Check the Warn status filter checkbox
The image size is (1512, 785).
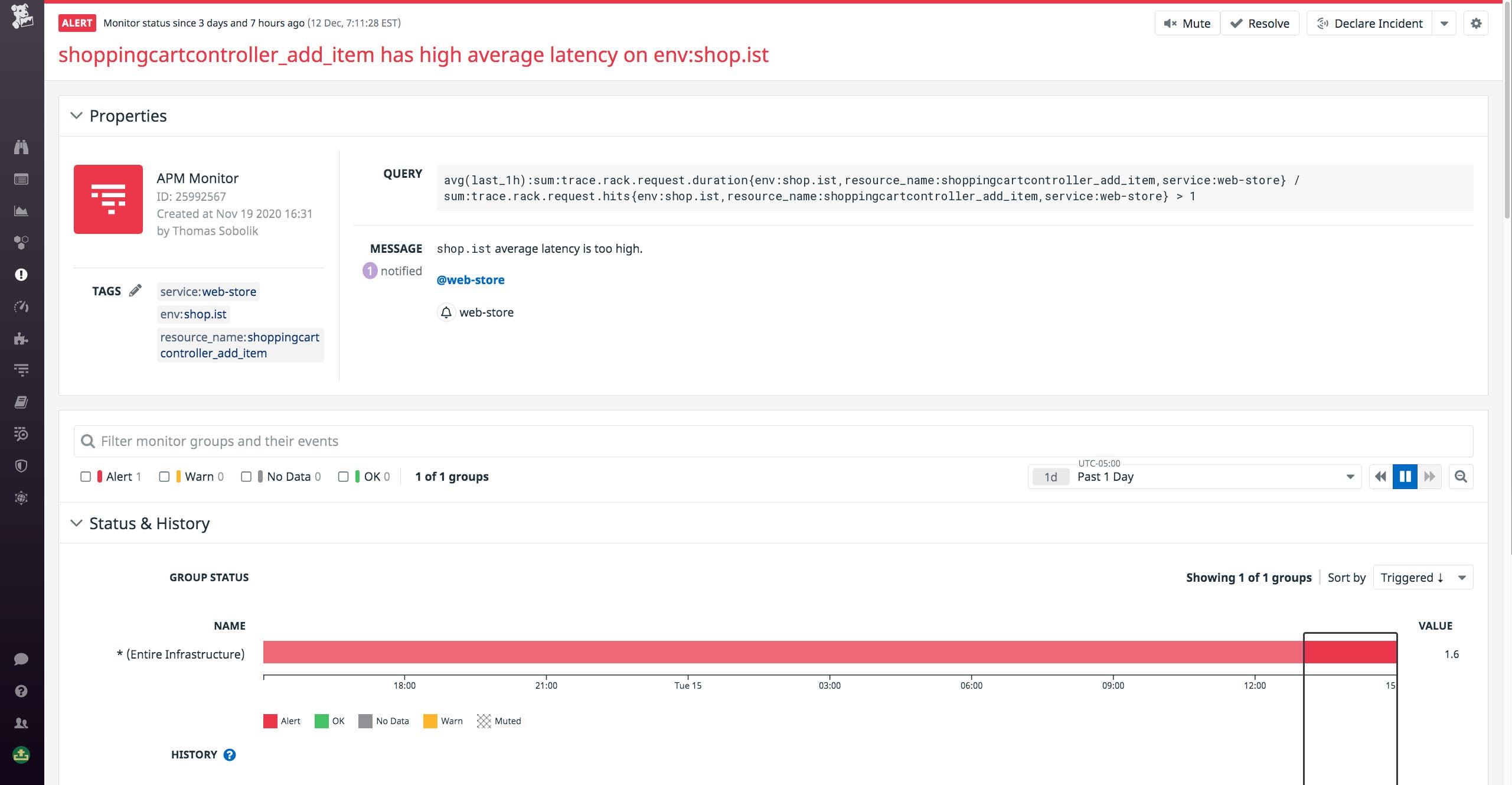(x=165, y=476)
